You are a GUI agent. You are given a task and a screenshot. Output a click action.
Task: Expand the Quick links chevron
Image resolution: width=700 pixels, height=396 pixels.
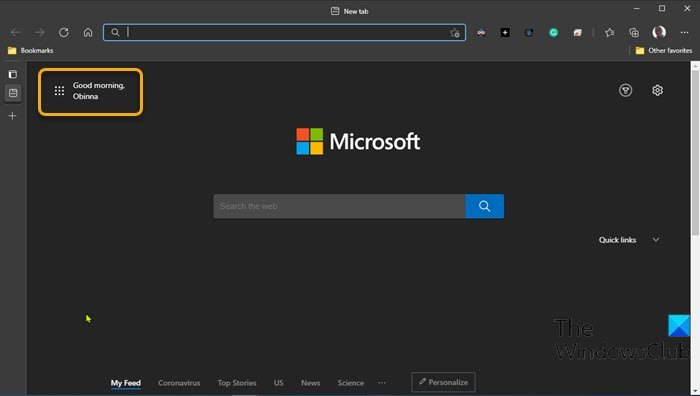tap(656, 240)
